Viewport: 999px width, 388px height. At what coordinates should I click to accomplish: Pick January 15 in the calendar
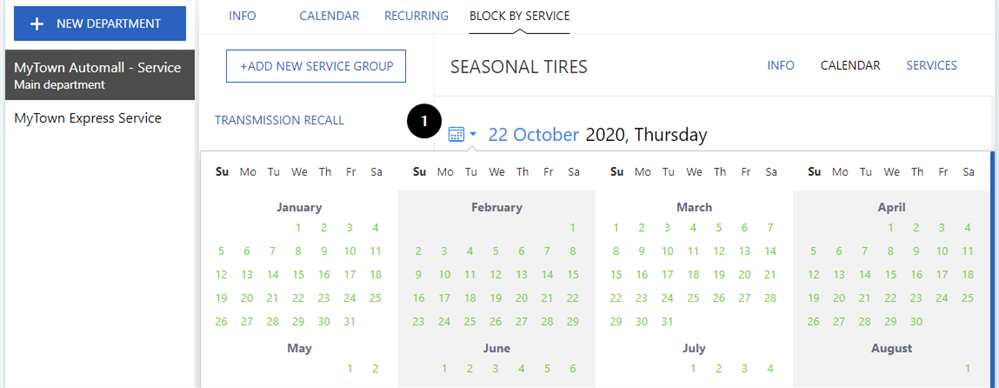click(x=298, y=275)
